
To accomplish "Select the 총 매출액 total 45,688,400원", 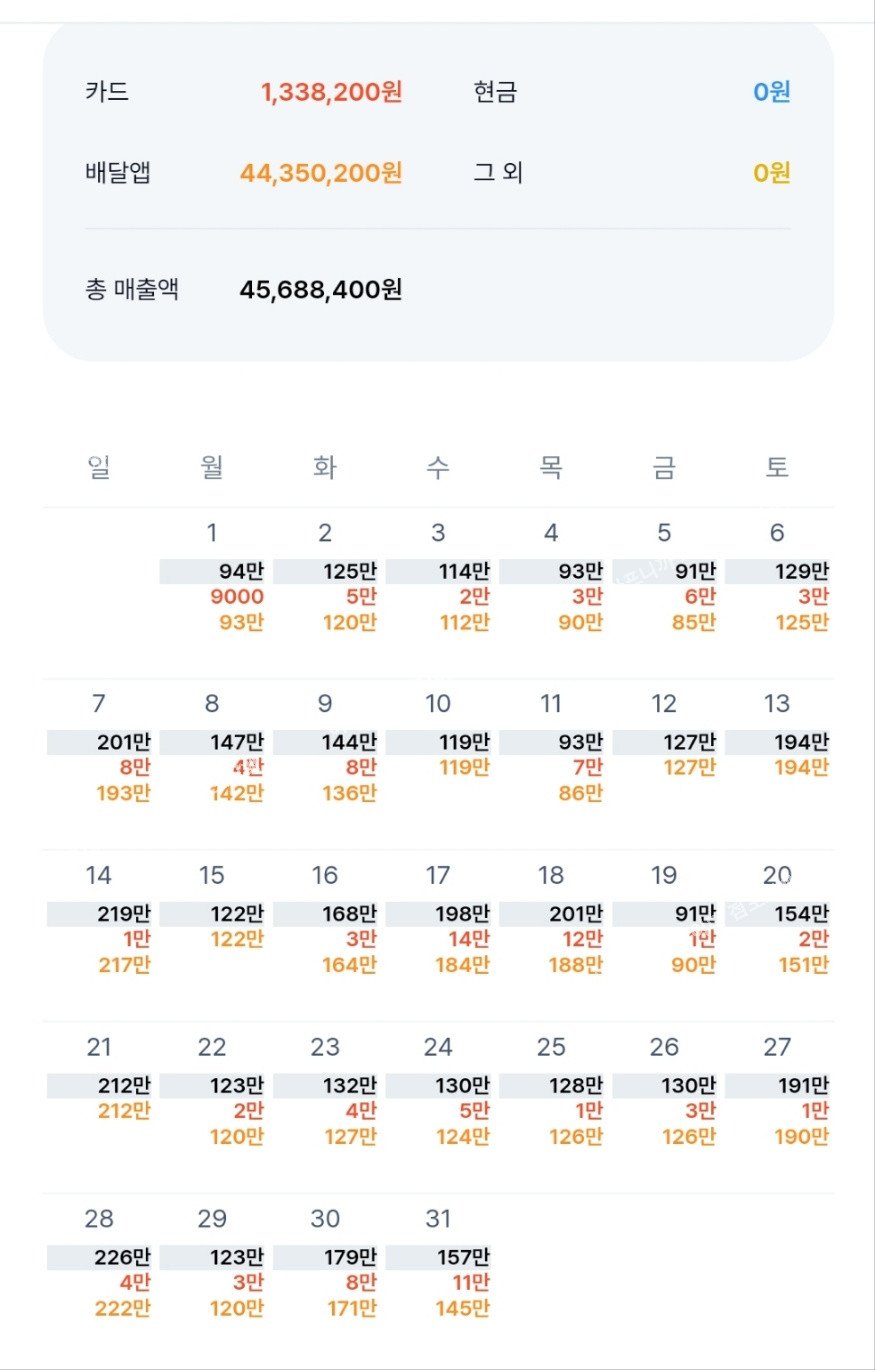I will (x=321, y=290).
